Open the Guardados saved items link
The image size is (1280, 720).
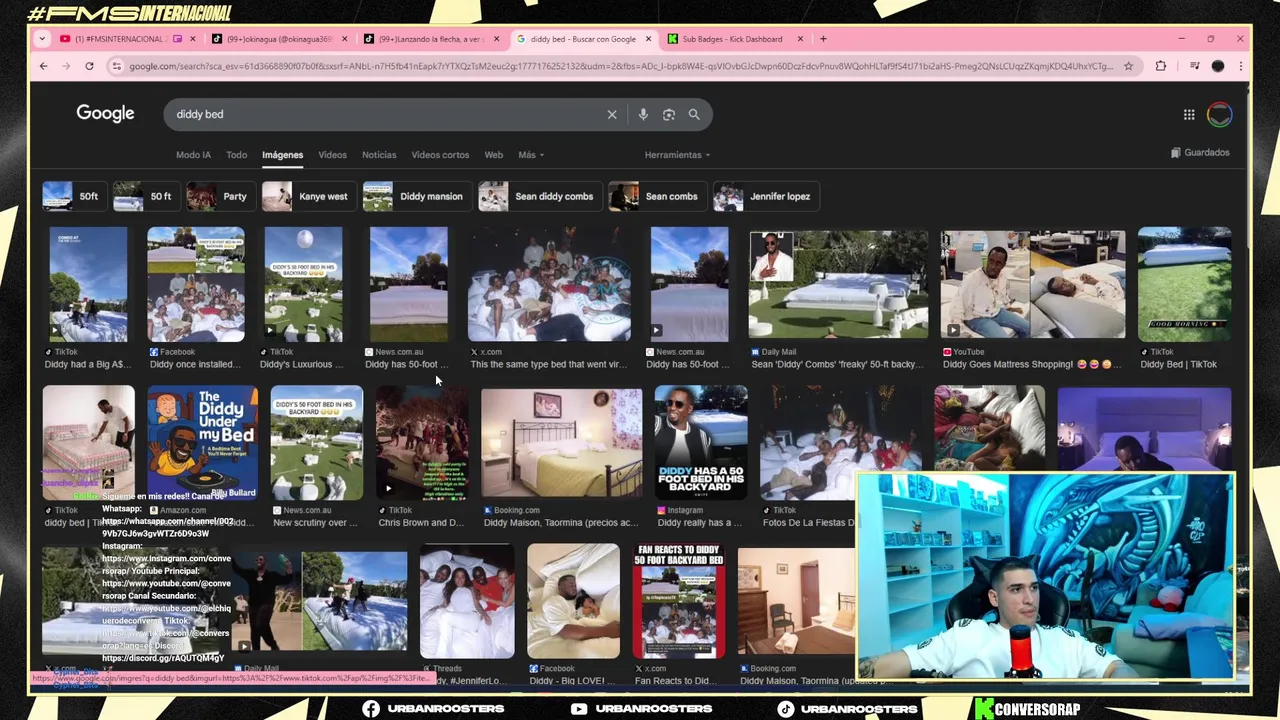click(x=1199, y=153)
